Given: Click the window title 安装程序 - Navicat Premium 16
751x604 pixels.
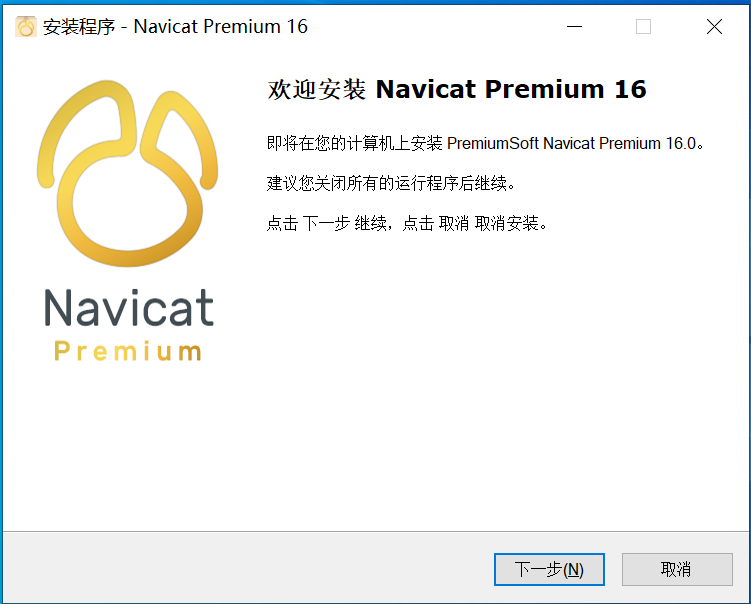Looking at the screenshot, I should [175, 26].
